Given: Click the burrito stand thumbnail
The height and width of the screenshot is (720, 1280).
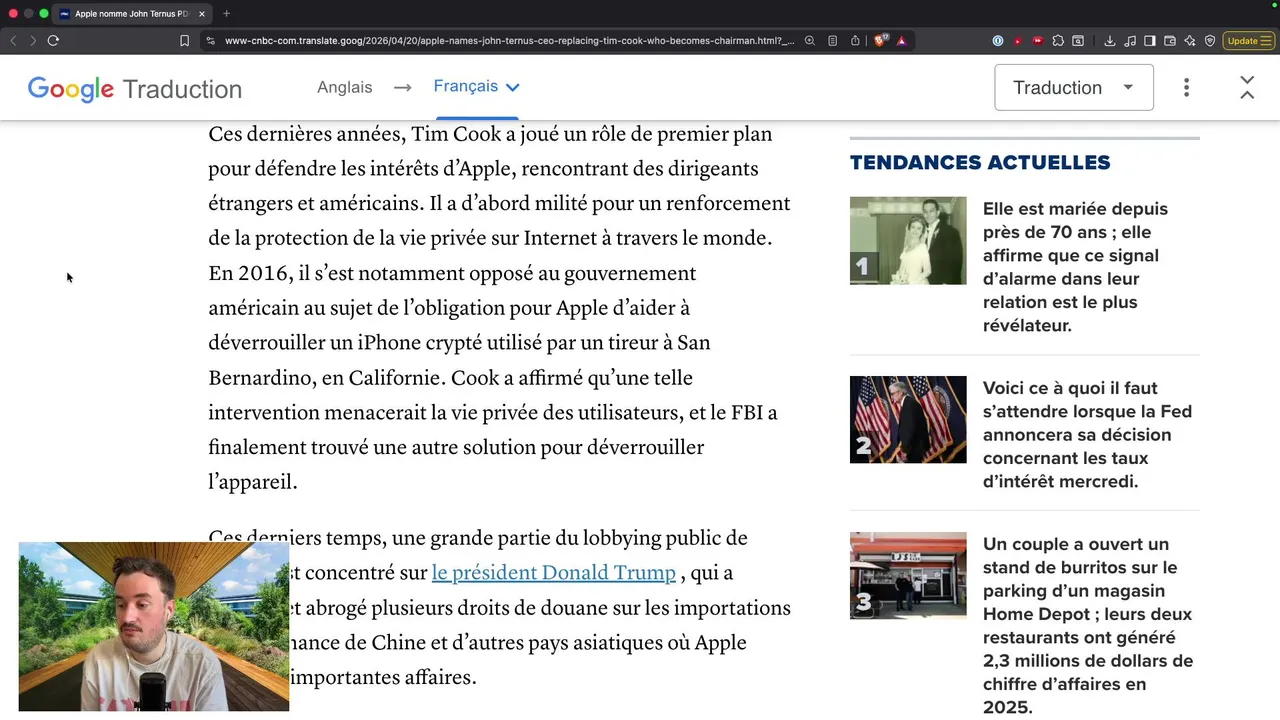Looking at the screenshot, I should pos(908,575).
